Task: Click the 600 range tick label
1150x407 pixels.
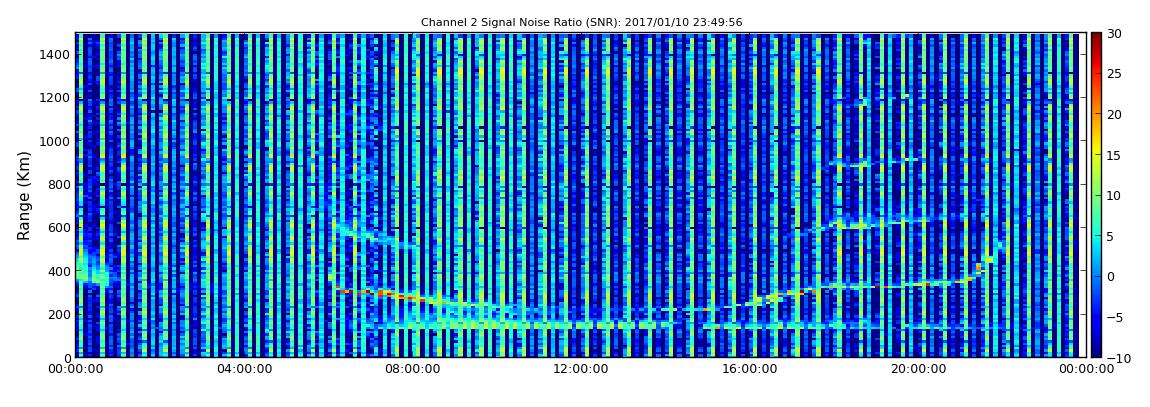Action: (x=59, y=227)
